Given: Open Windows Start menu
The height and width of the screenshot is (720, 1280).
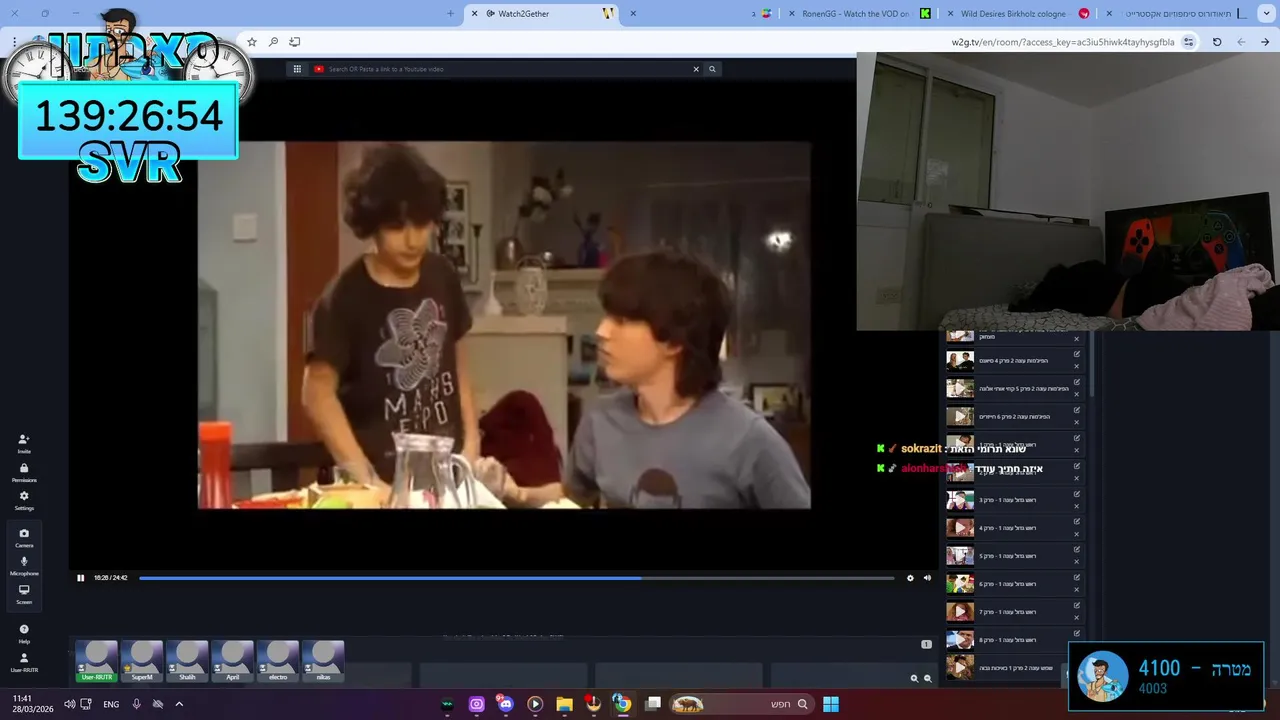Looking at the screenshot, I should coord(831,704).
